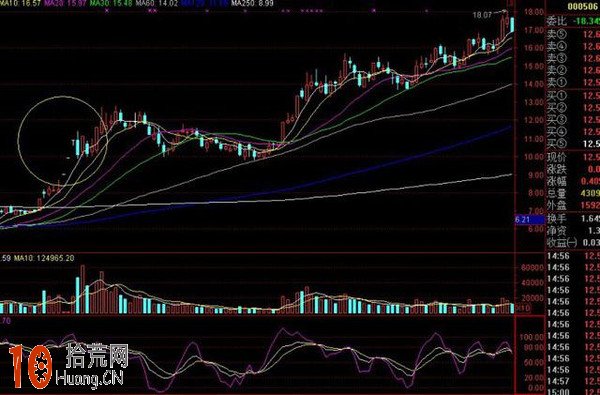
Task: Select the MA10 indicator label
Action: pyautogui.click(x=20, y=3)
